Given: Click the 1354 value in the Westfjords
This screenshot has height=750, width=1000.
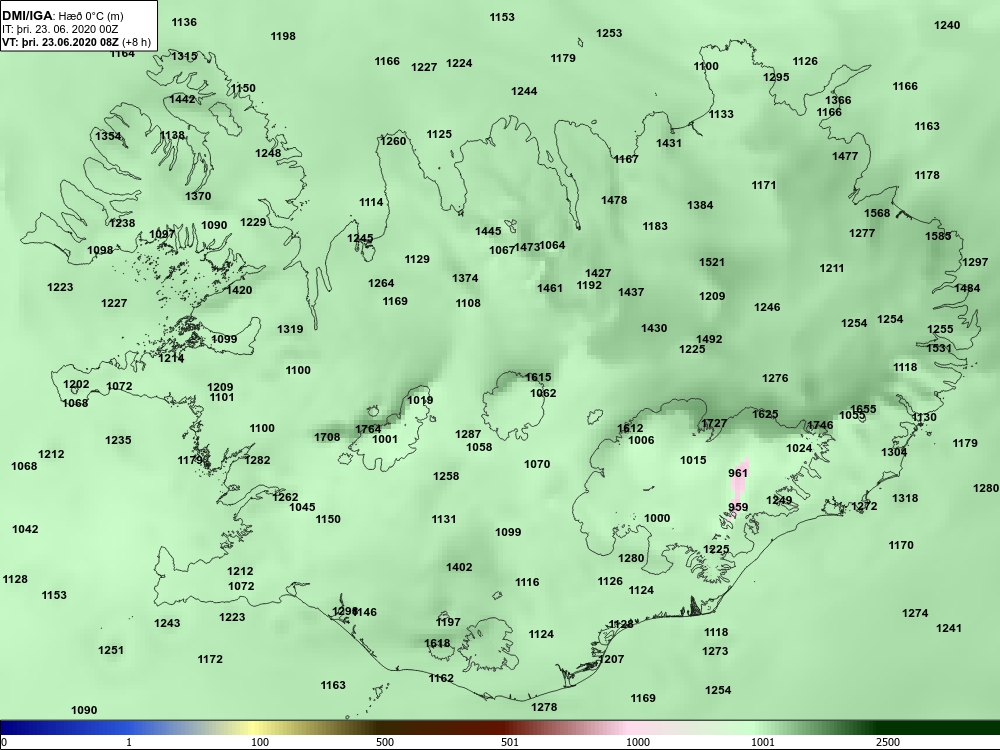Looking at the screenshot, I should 108,136.
